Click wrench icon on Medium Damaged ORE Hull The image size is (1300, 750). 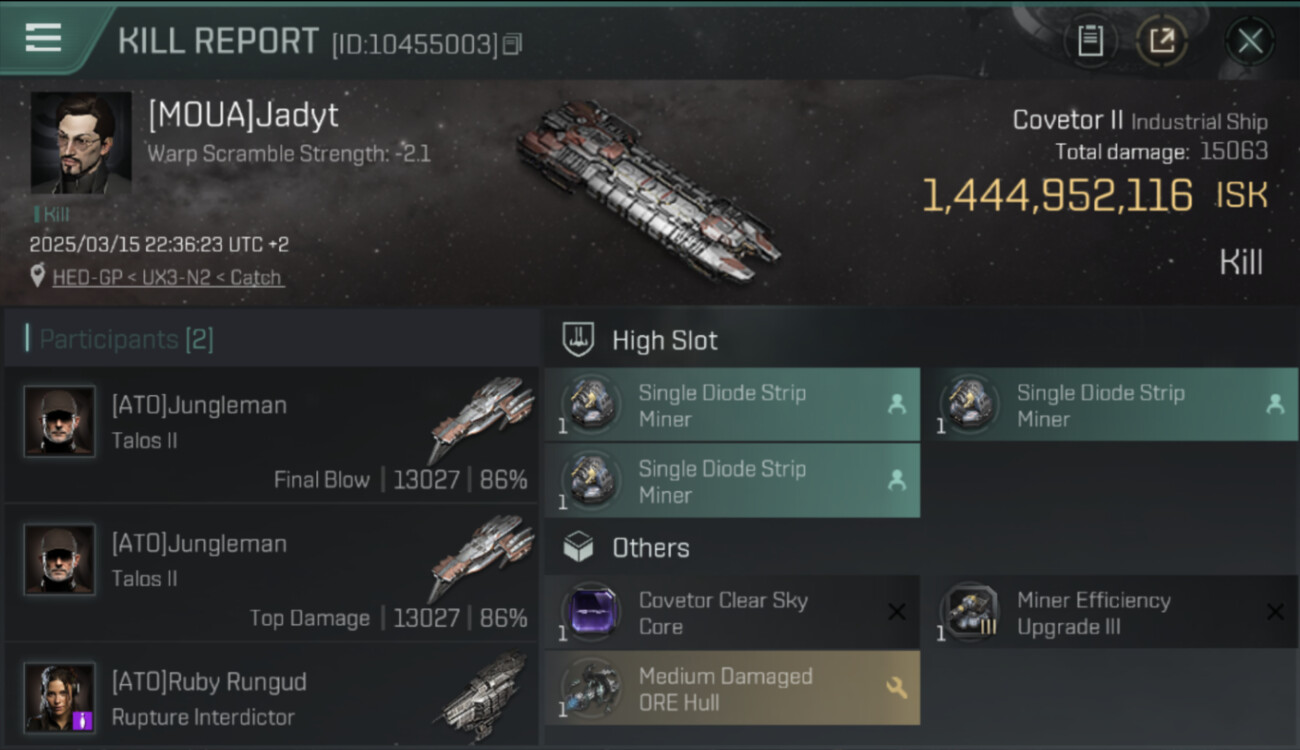pos(896,688)
